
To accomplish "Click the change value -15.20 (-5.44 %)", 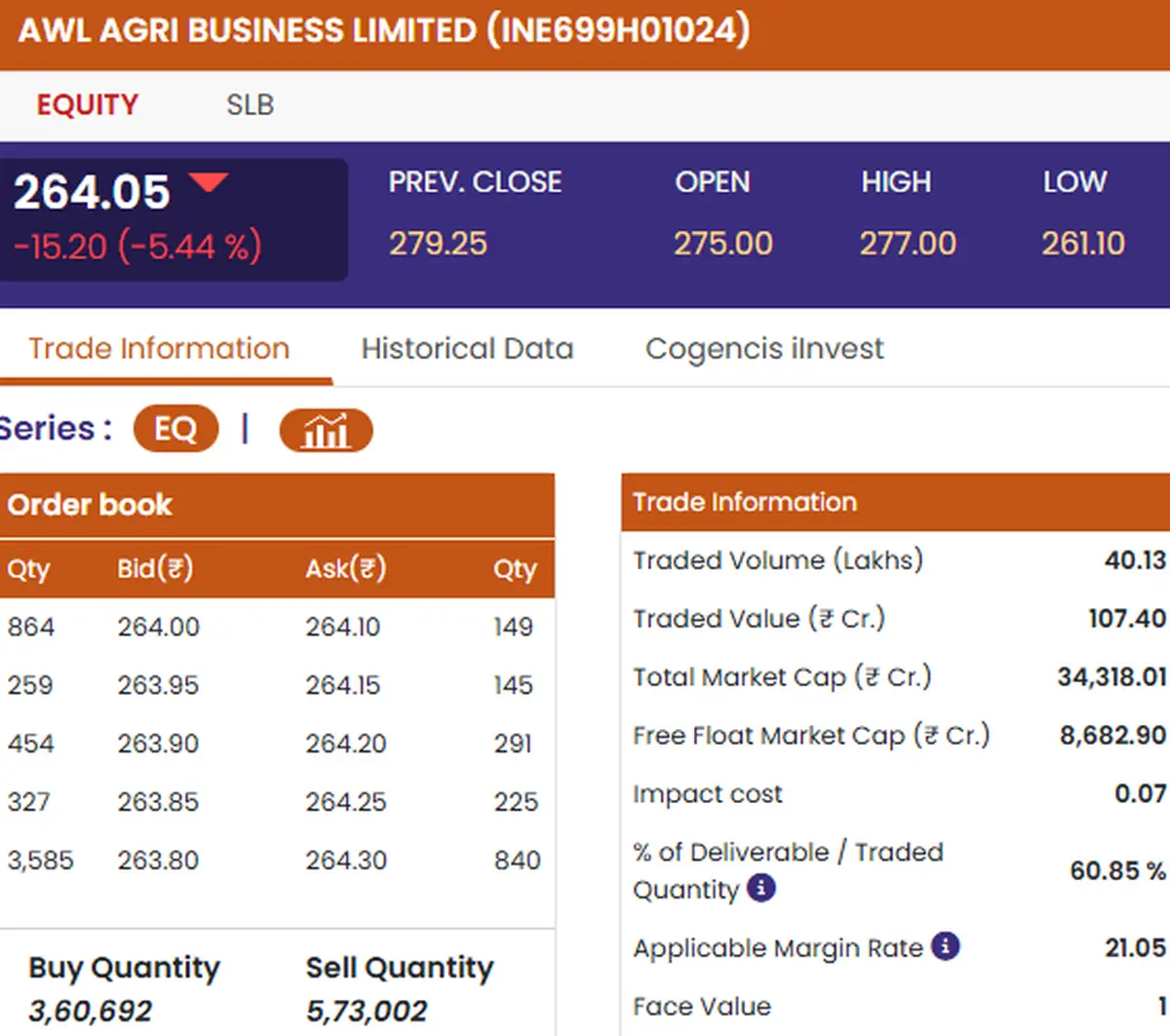I will click(137, 247).
